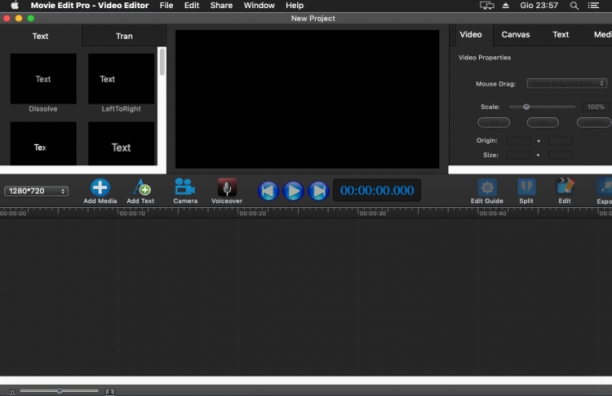This screenshot has height=396, width=612.
Task: Click the Export icon in the toolbar
Action: coord(604,188)
